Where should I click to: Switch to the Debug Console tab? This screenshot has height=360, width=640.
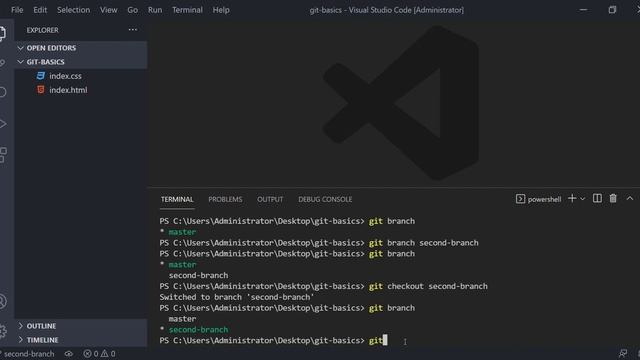[325, 199]
